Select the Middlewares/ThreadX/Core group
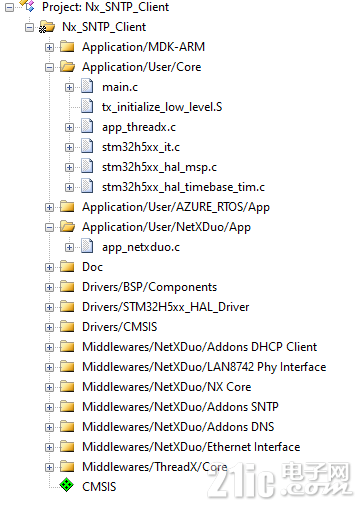Image resolution: width=361 pixels, height=505 pixels. [155, 467]
